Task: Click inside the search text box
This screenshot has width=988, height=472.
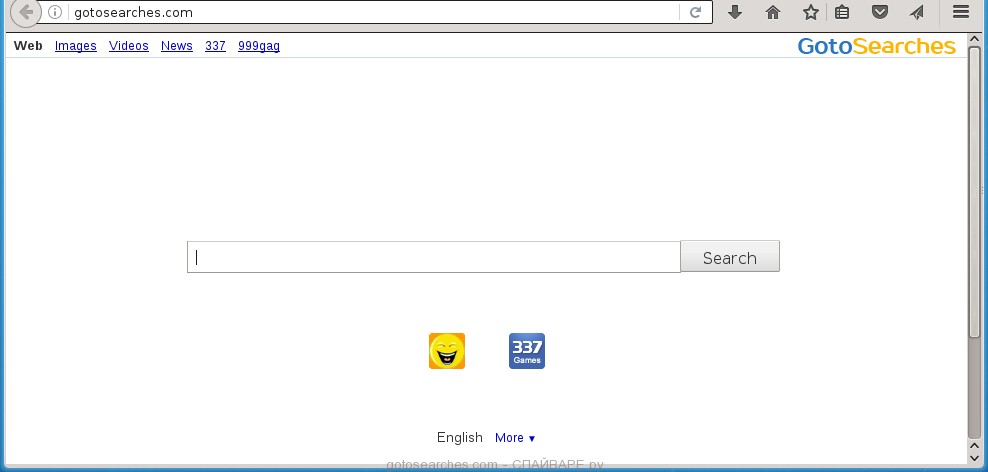Action: [433, 257]
